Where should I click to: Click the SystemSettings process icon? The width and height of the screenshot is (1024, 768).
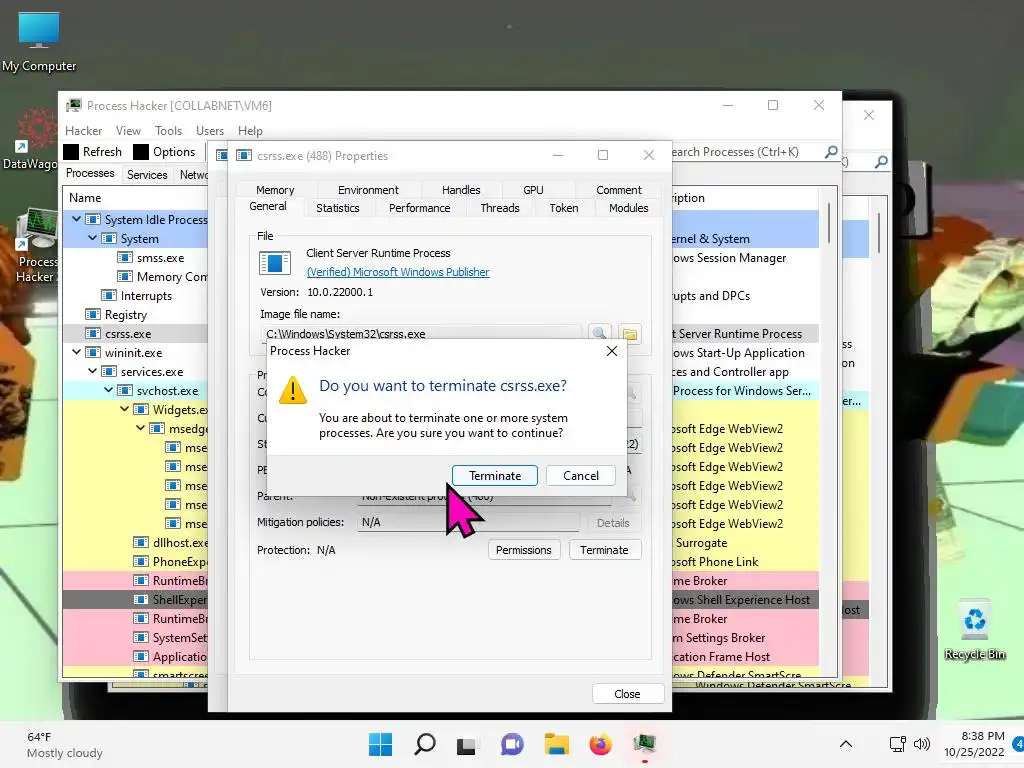click(140, 637)
